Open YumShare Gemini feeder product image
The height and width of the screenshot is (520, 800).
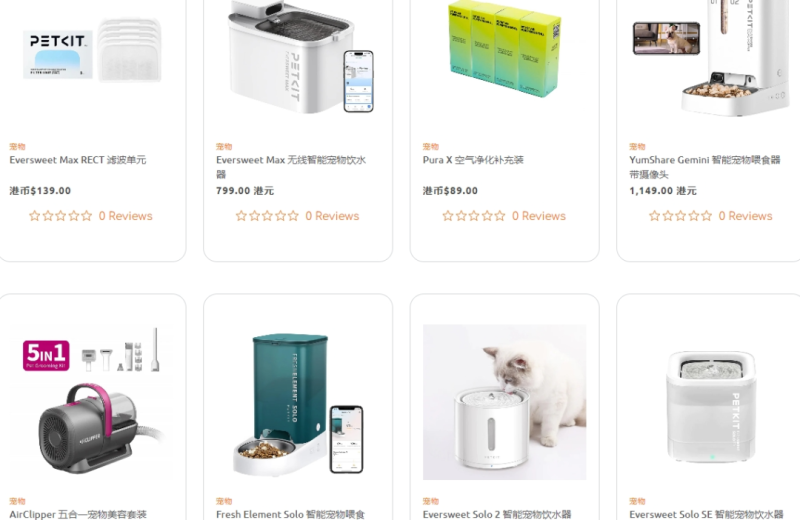(711, 55)
